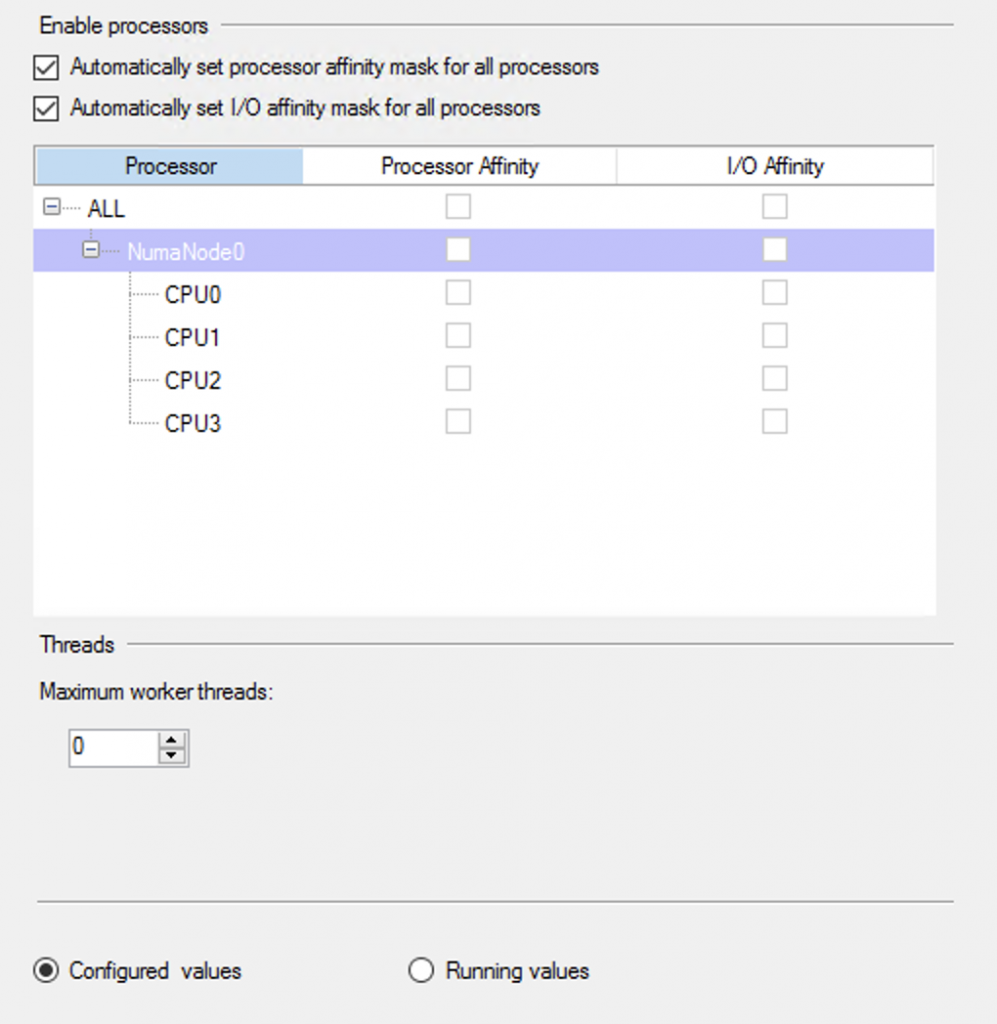Viewport: 997px width, 1024px height.
Task: Check the I/O Affinity box for ALL
Action: click(x=775, y=207)
